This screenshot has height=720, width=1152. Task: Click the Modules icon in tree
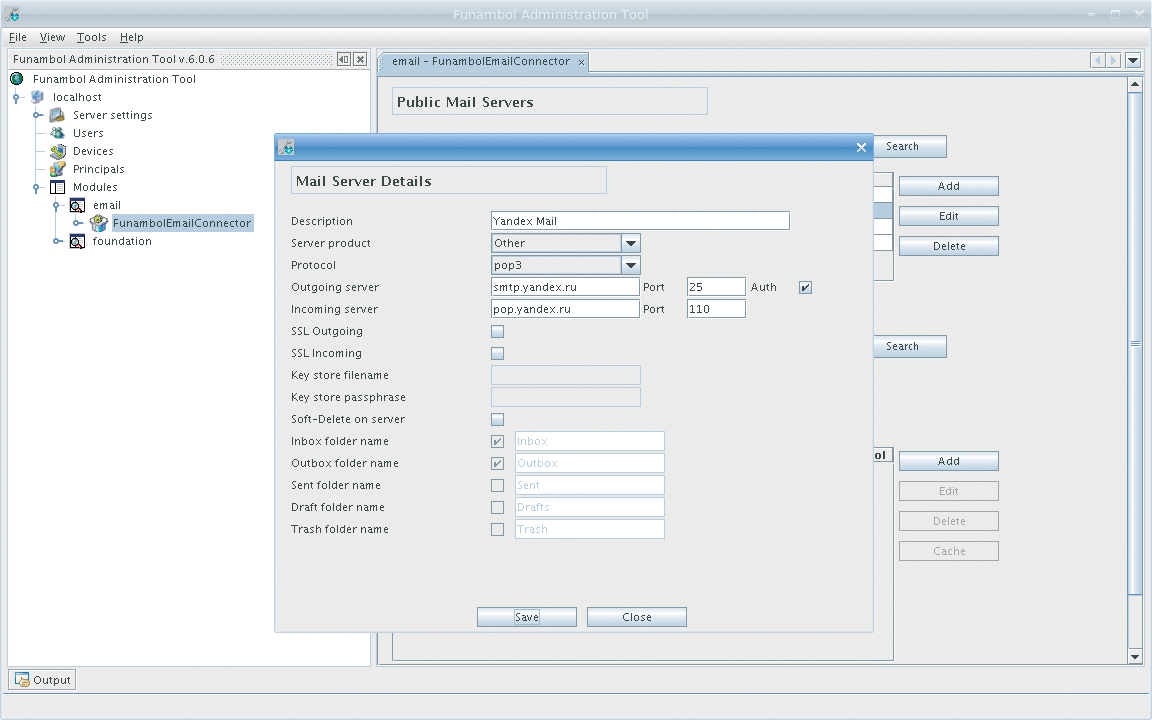(57, 187)
